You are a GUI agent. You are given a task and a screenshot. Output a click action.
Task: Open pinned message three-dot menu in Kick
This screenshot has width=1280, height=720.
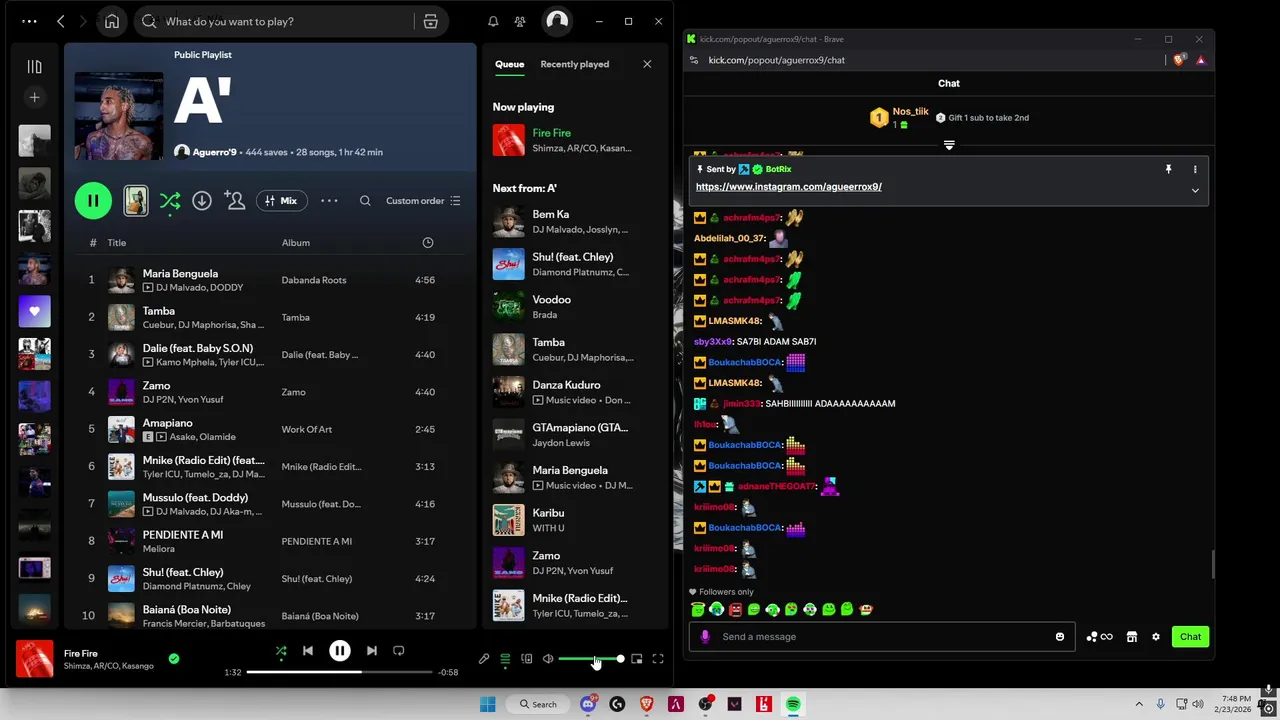(1195, 170)
